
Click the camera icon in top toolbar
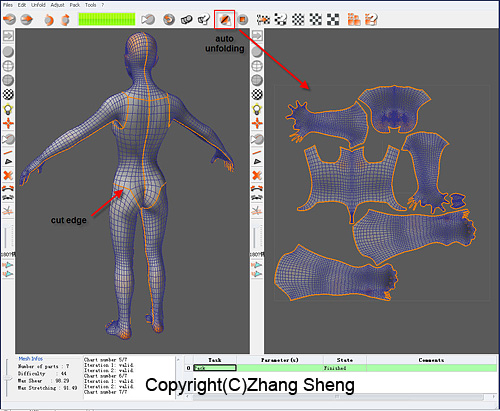[x=148, y=20]
